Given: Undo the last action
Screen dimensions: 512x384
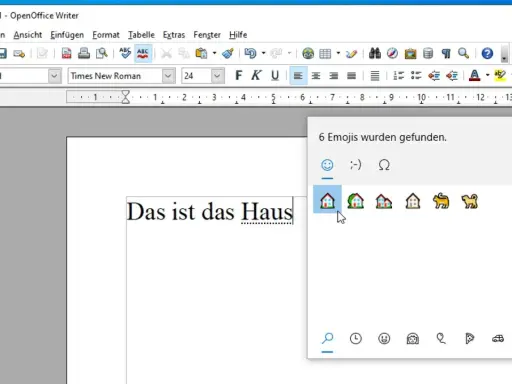Looking at the screenshot, I should [250, 53].
